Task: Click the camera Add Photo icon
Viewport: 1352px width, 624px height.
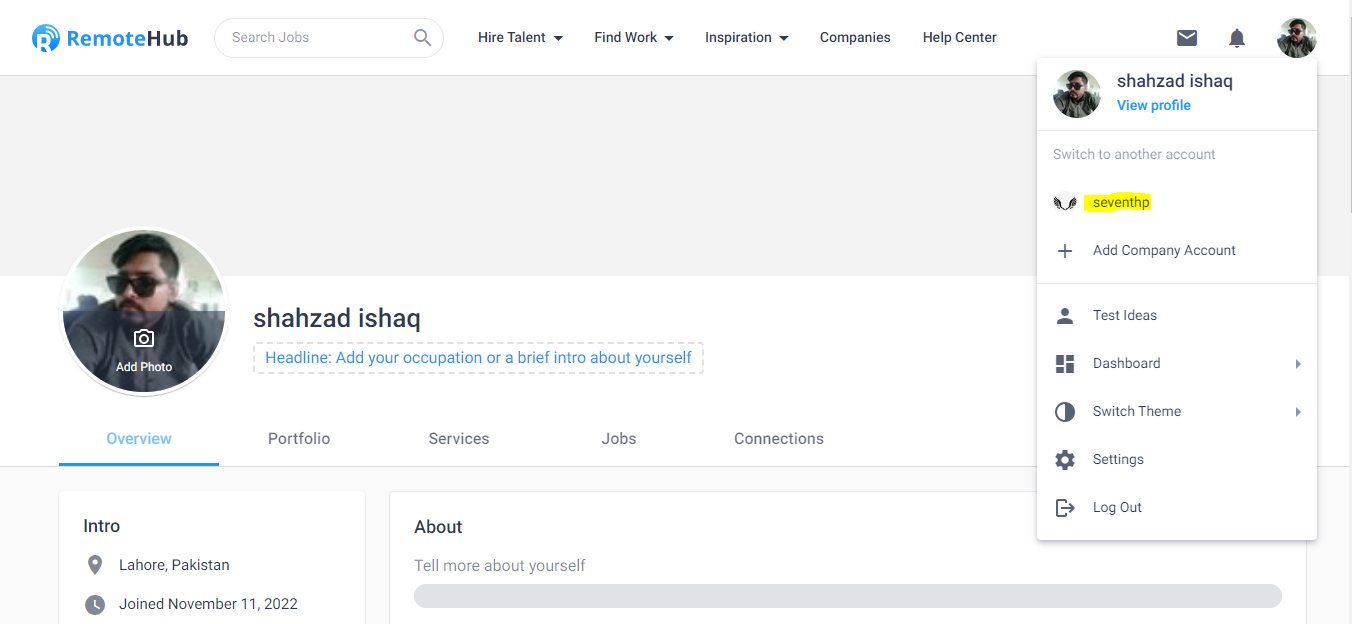Action: (x=144, y=339)
